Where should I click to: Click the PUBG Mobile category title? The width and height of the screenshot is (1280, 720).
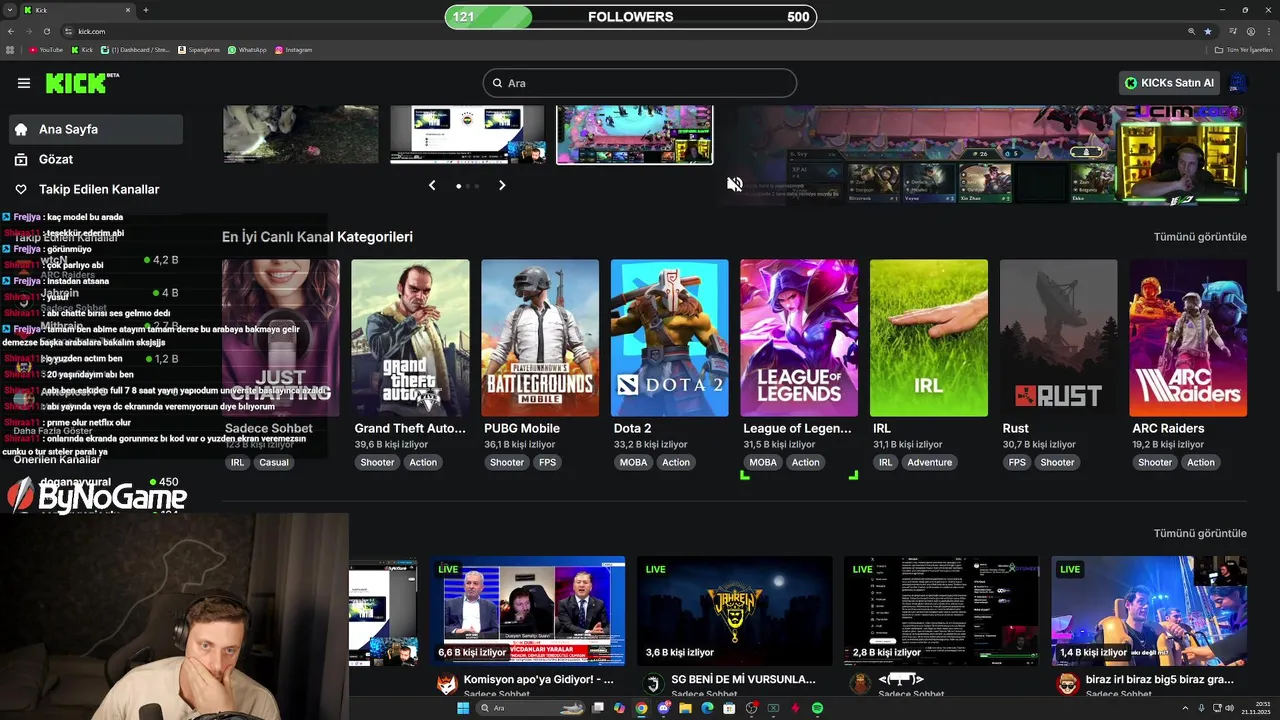[x=522, y=428]
